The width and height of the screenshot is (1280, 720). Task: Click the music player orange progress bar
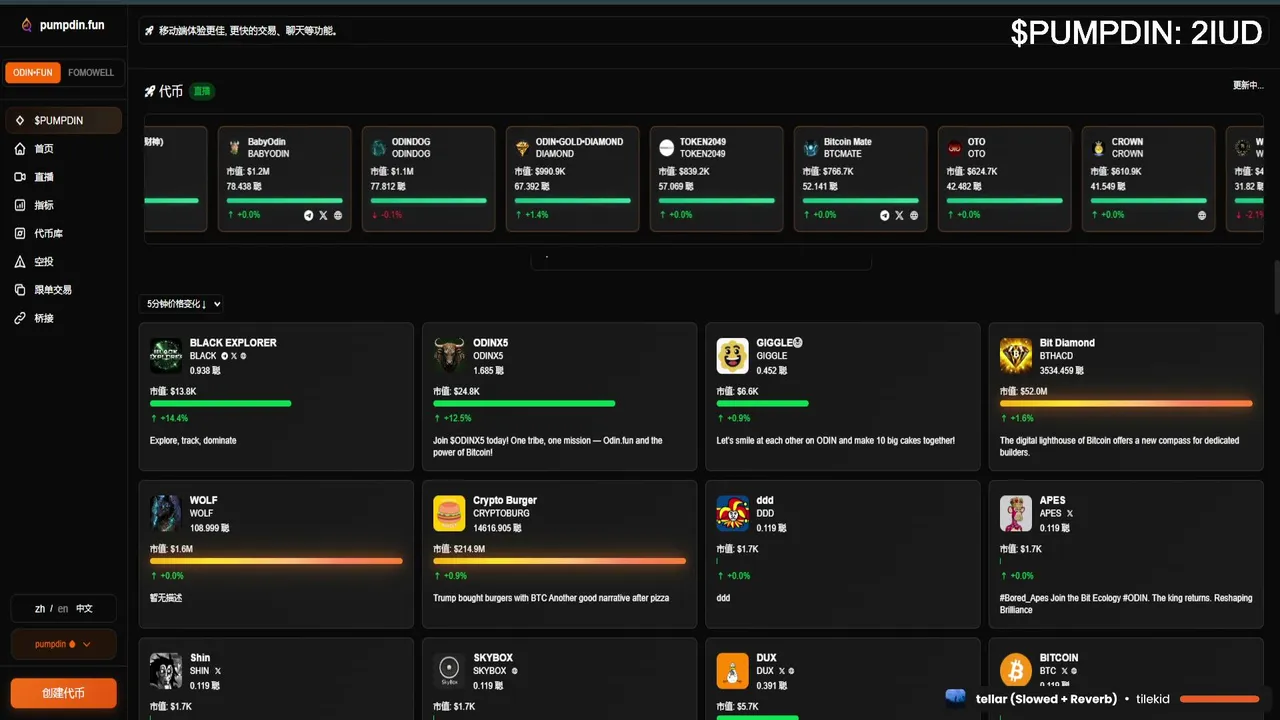pos(1220,699)
